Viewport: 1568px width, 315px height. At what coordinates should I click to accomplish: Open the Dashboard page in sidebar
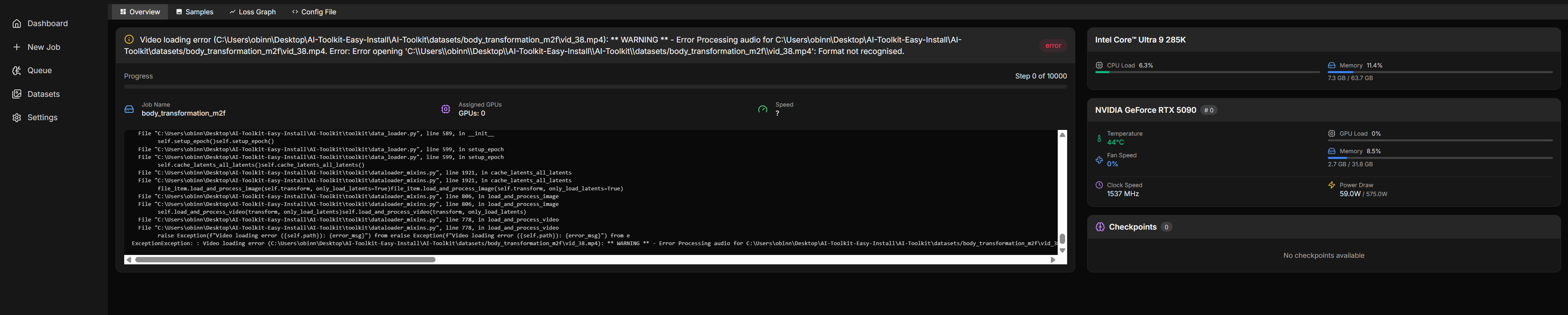(x=40, y=23)
